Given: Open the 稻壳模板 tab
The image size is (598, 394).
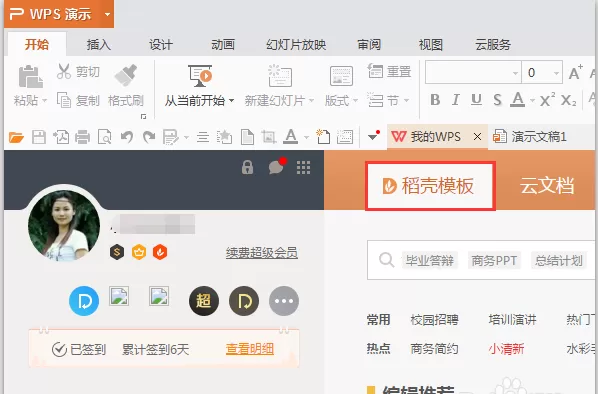Looking at the screenshot, I should (x=430, y=186).
